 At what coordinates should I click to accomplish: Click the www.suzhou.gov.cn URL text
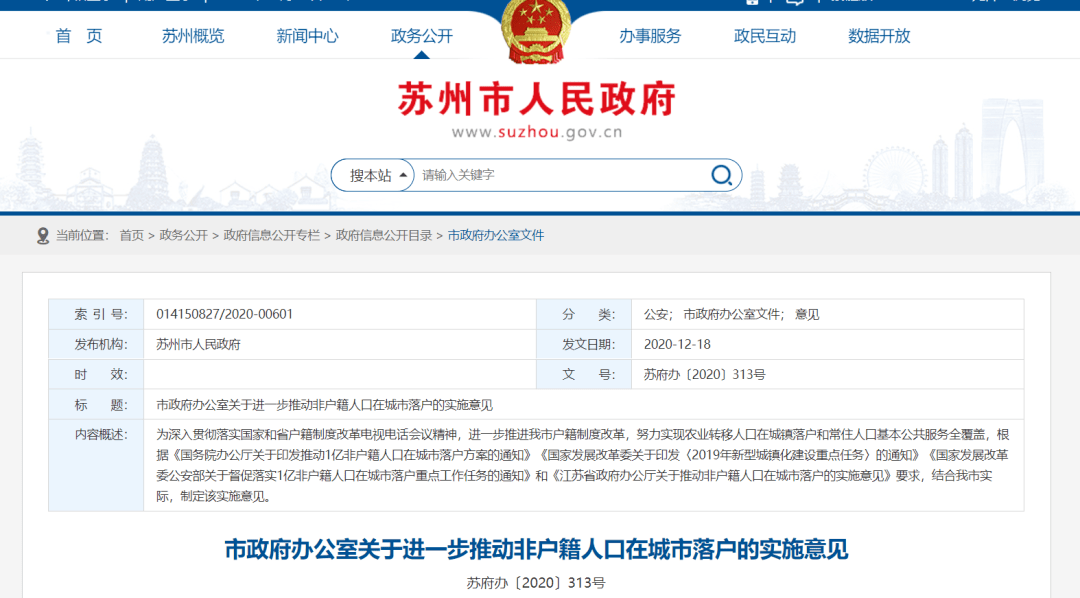(537, 132)
